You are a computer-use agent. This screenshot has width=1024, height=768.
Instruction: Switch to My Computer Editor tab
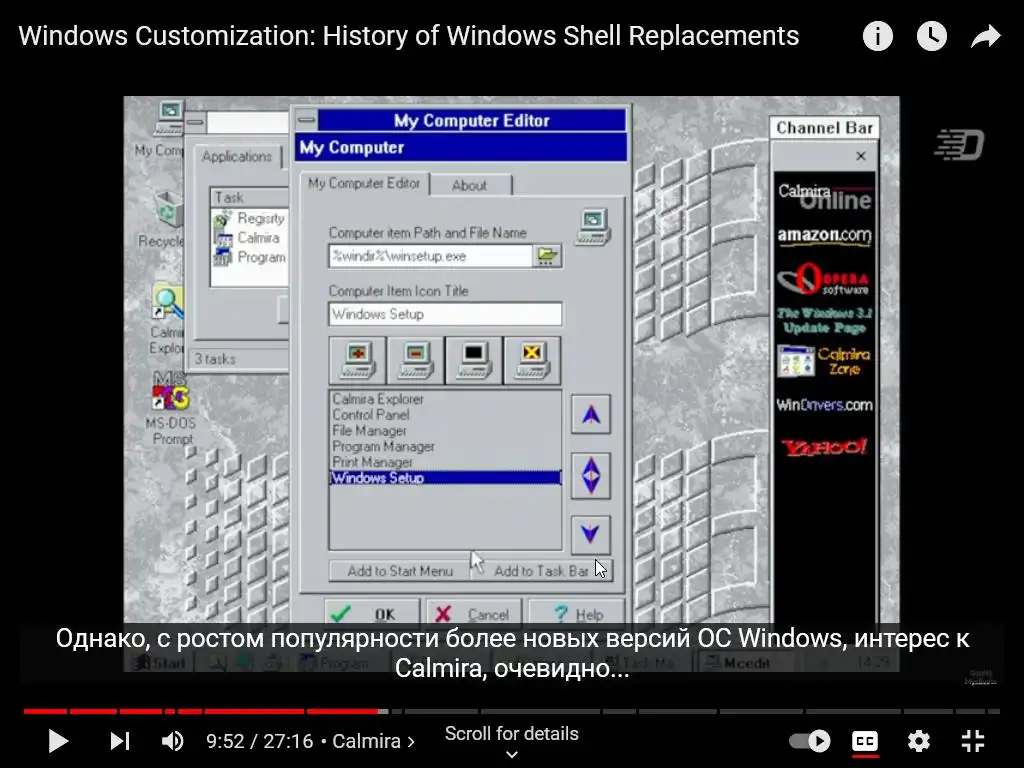(x=364, y=184)
